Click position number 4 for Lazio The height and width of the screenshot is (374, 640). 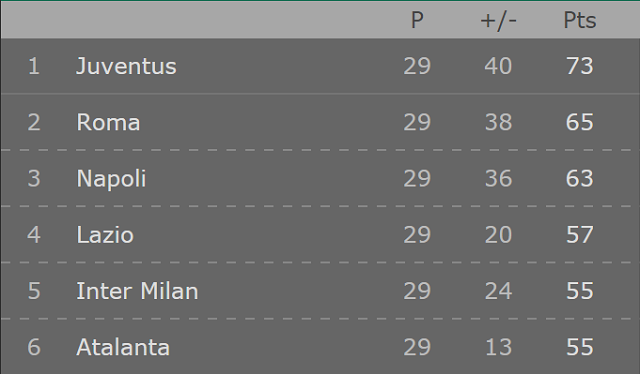pyautogui.click(x=34, y=235)
